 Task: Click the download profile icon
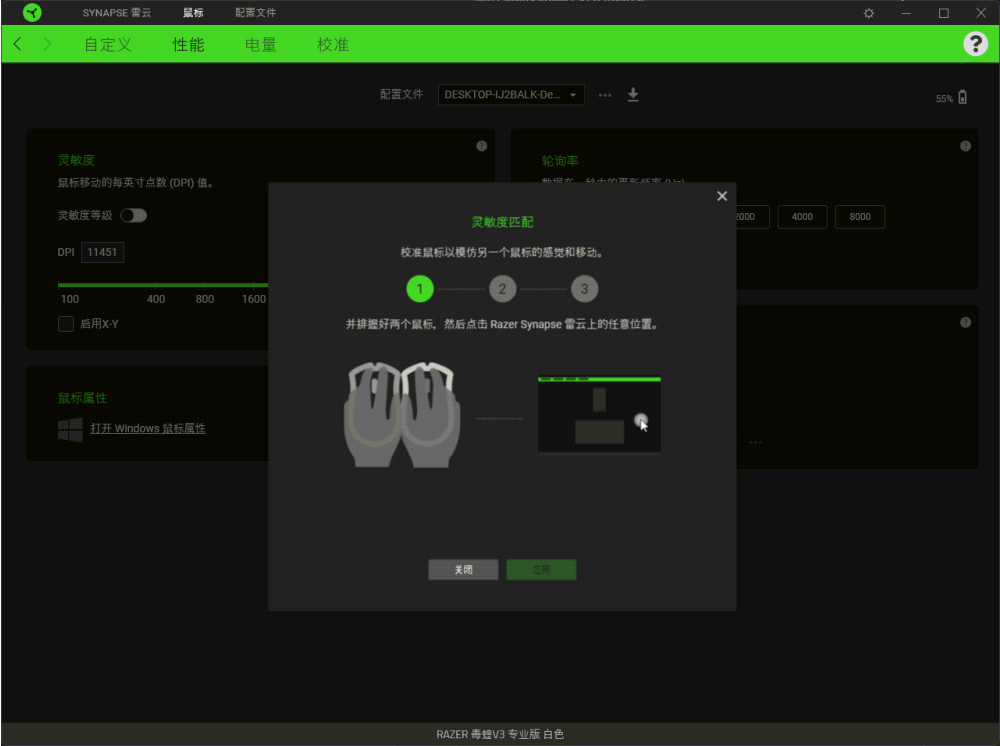(633, 95)
